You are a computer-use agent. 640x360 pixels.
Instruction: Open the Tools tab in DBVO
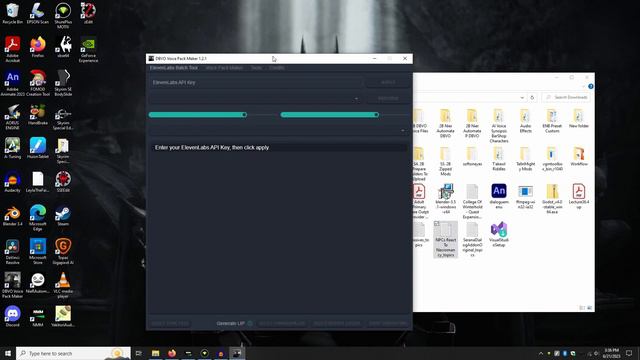point(256,68)
